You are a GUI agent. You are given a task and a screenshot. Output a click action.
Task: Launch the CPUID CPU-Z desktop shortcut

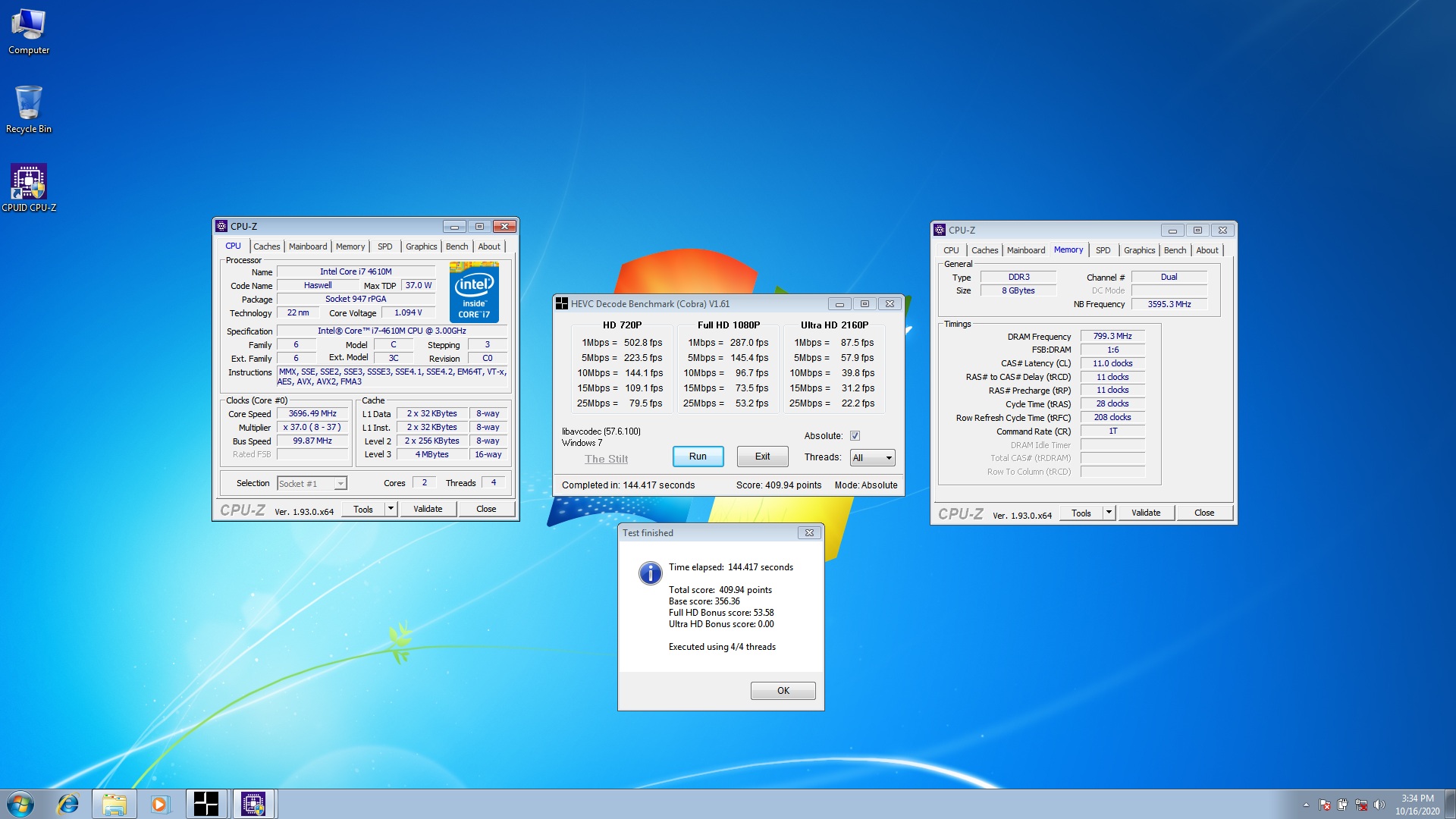point(29,188)
